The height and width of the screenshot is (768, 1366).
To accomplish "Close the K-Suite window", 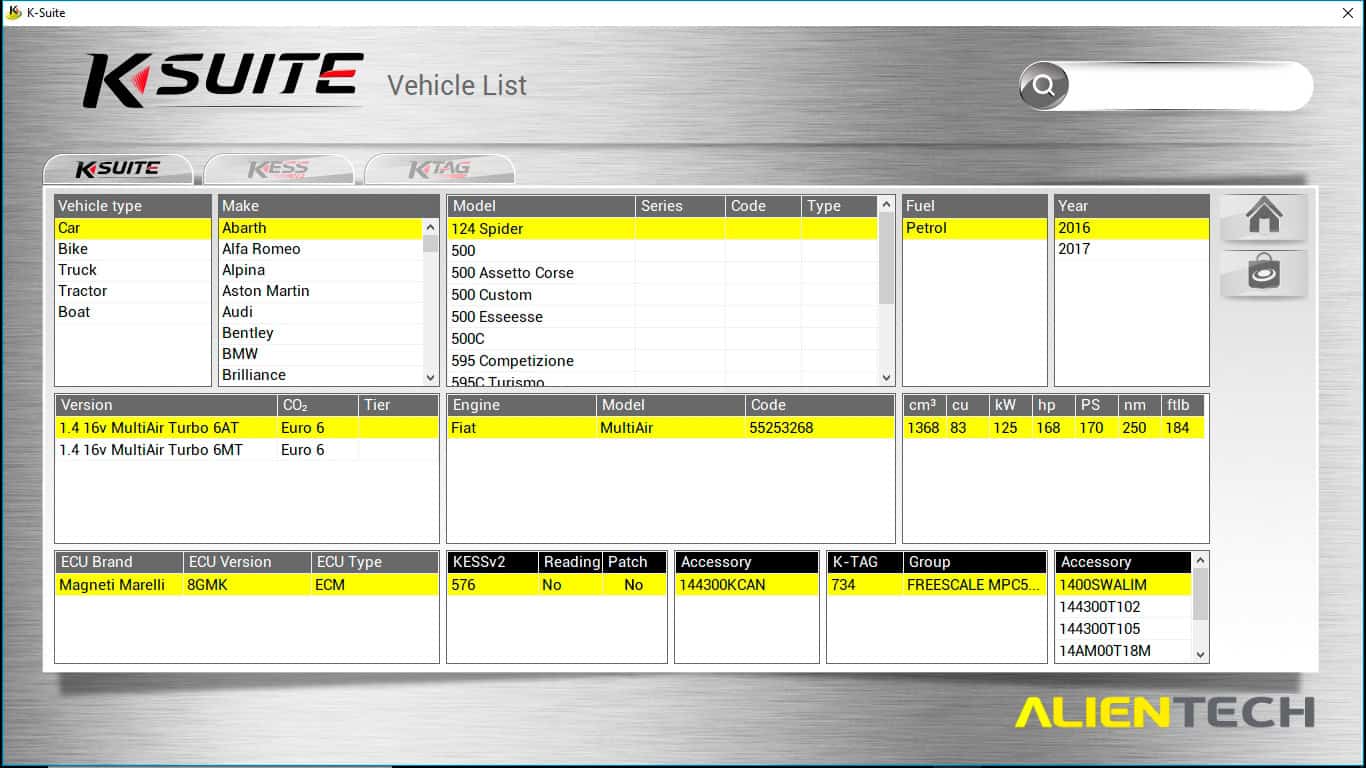I will (x=1347, y=13).
